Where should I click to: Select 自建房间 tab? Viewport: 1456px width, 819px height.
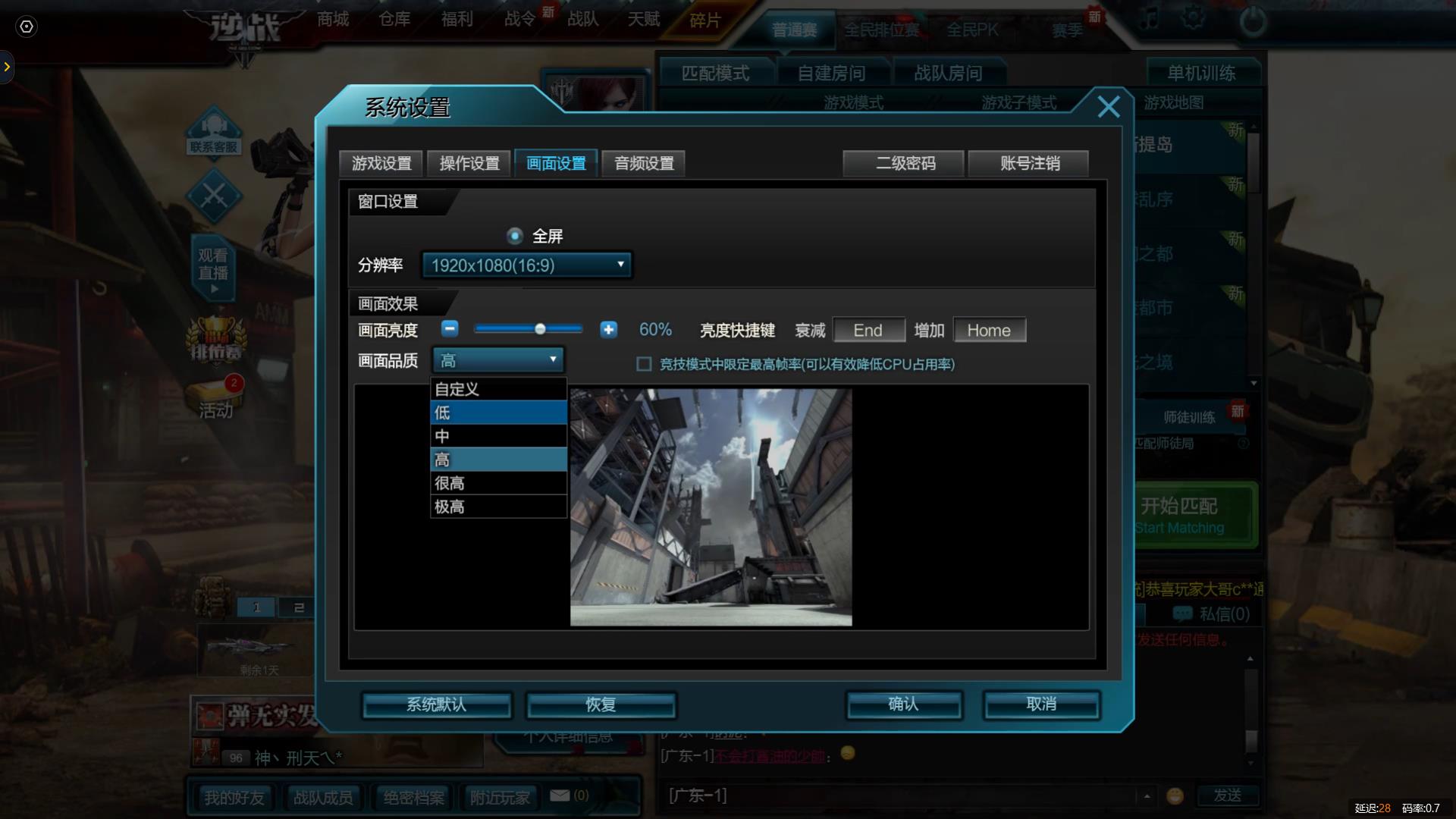tap(832, 73)
